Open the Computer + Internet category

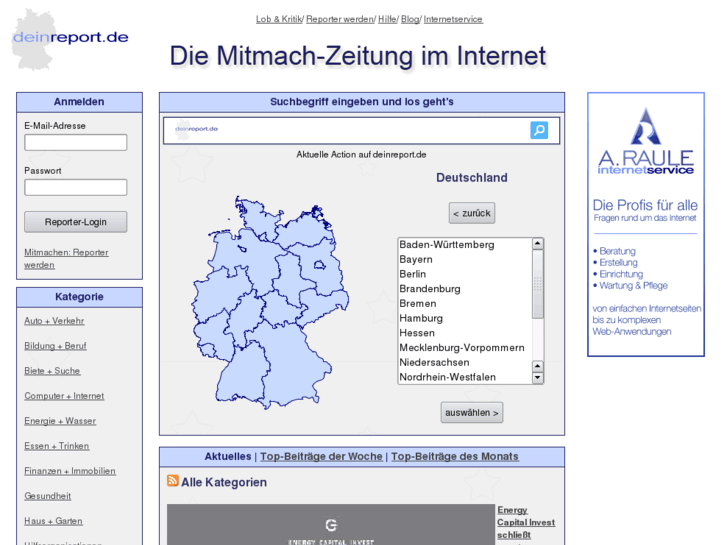coord(64,396)
